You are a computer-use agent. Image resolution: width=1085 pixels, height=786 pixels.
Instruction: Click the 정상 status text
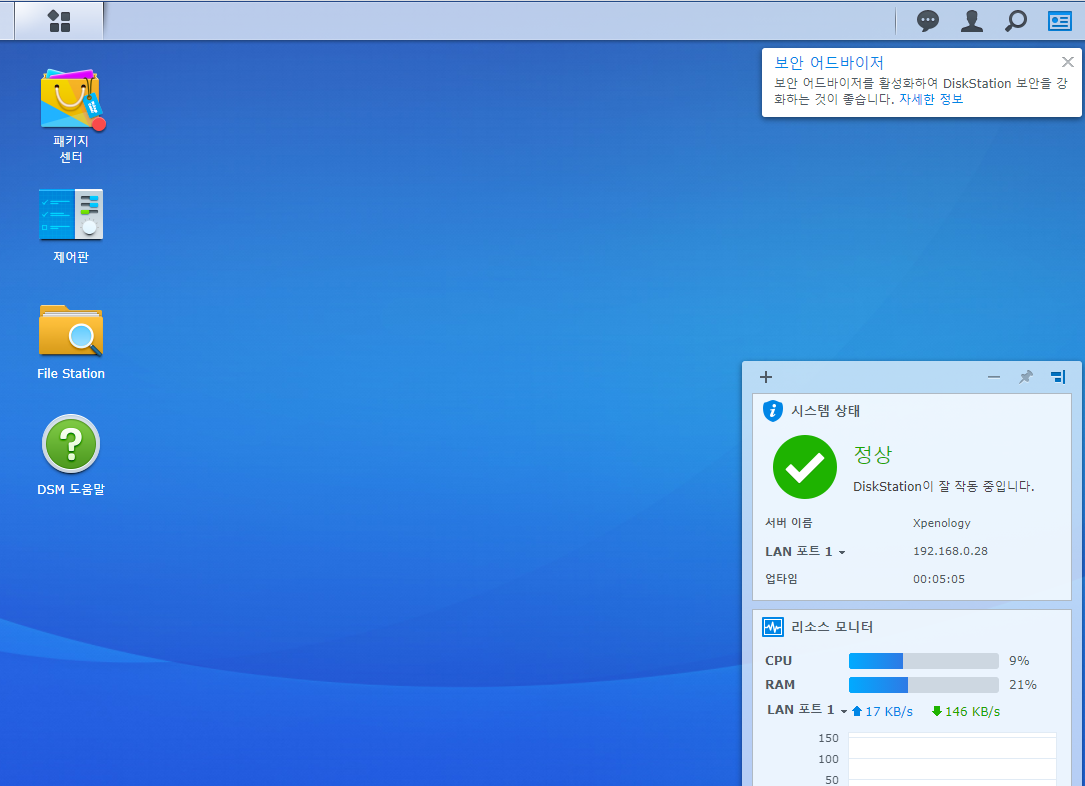click(x=873, y=455)
